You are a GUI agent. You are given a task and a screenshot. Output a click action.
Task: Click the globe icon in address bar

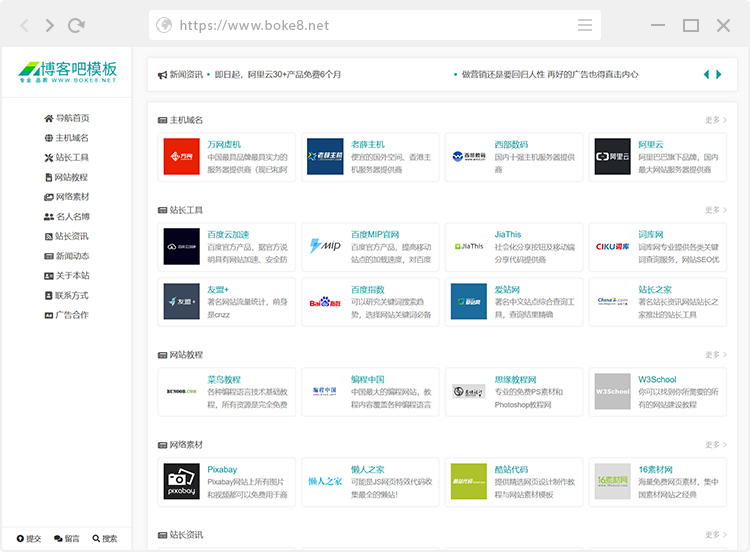pos(164,25)
